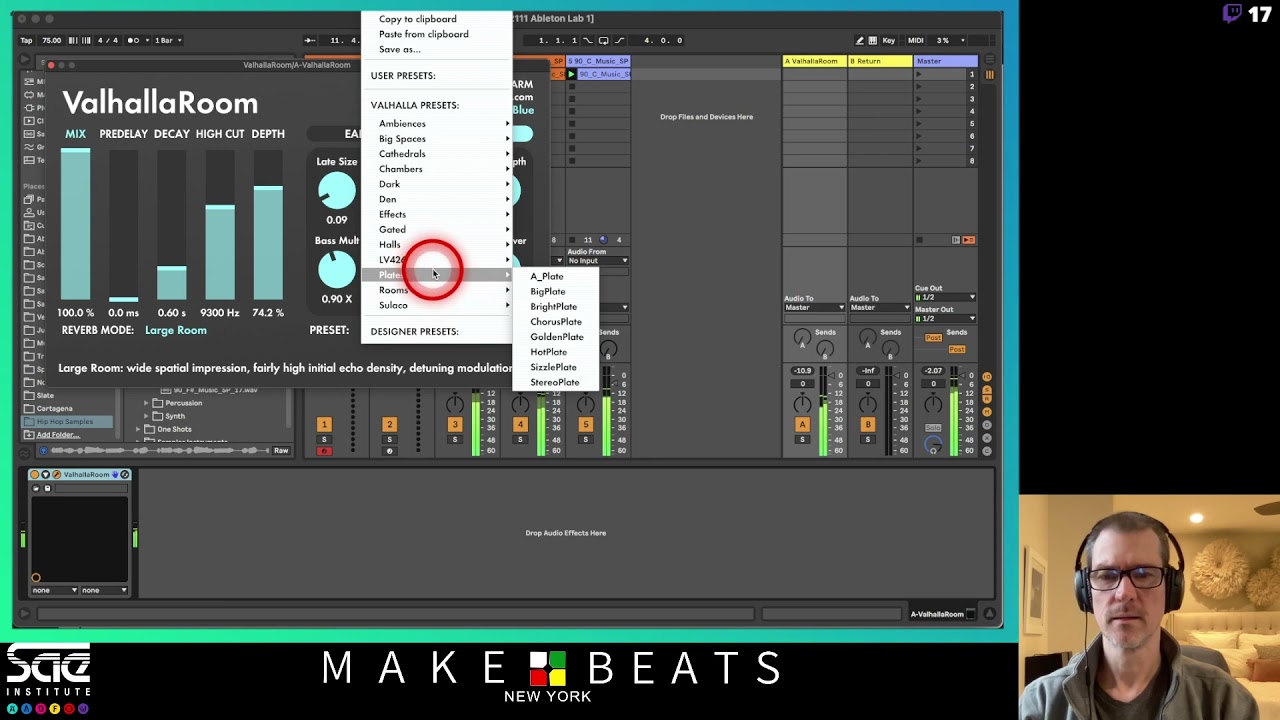Toggle the metronome button
The height and width of the screenshot is (720, 1280).
(135, 40)
